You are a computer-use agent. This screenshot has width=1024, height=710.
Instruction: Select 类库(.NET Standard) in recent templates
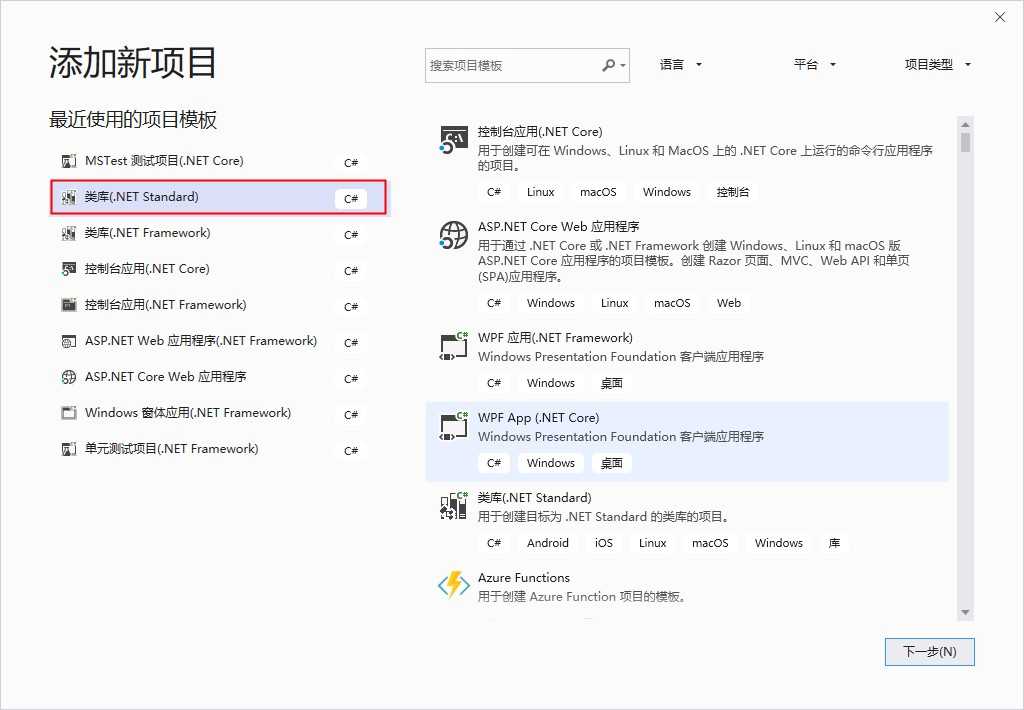click(218, 197)
